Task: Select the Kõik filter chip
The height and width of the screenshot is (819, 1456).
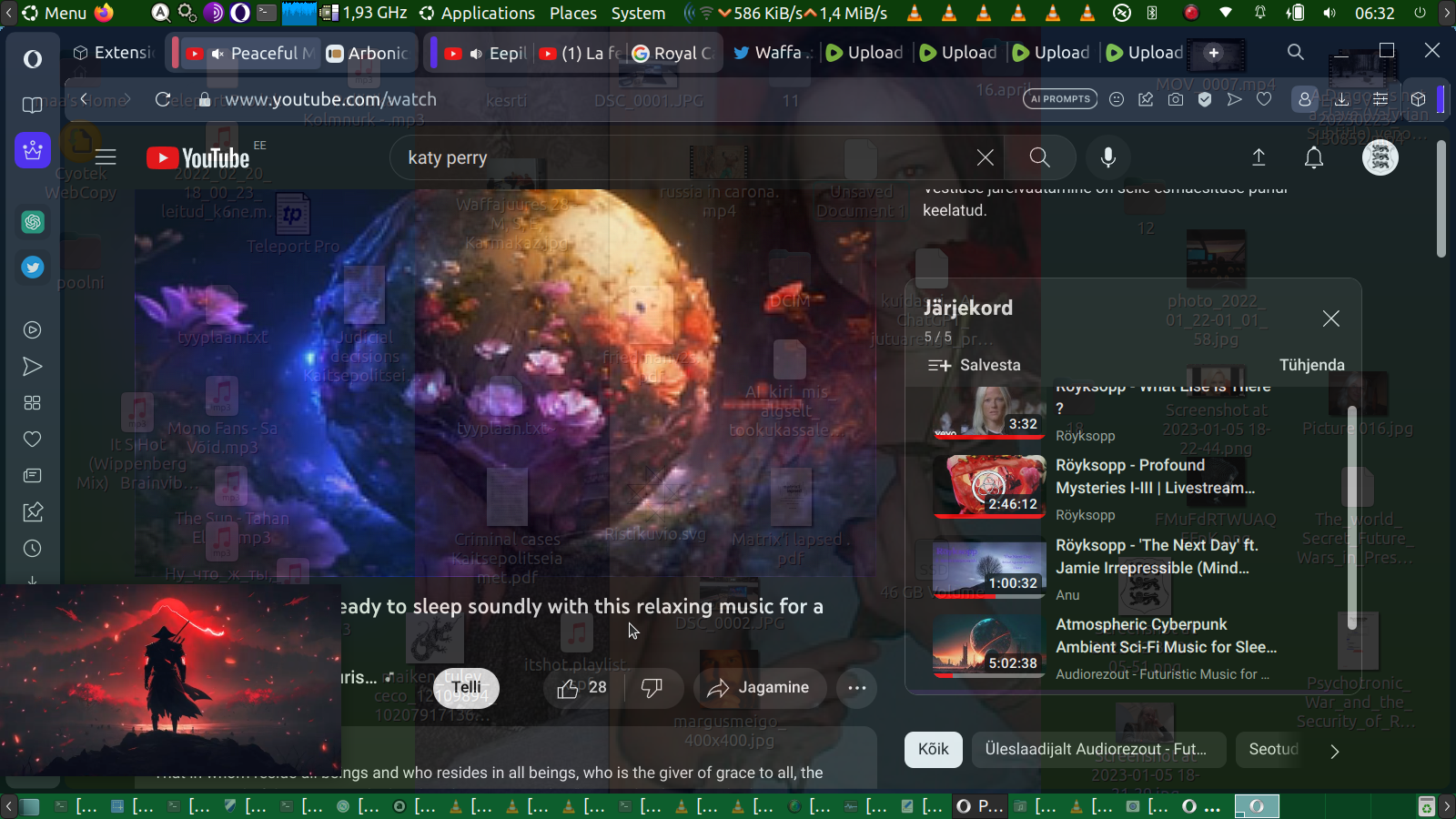Action: click(x=934, y=750)
